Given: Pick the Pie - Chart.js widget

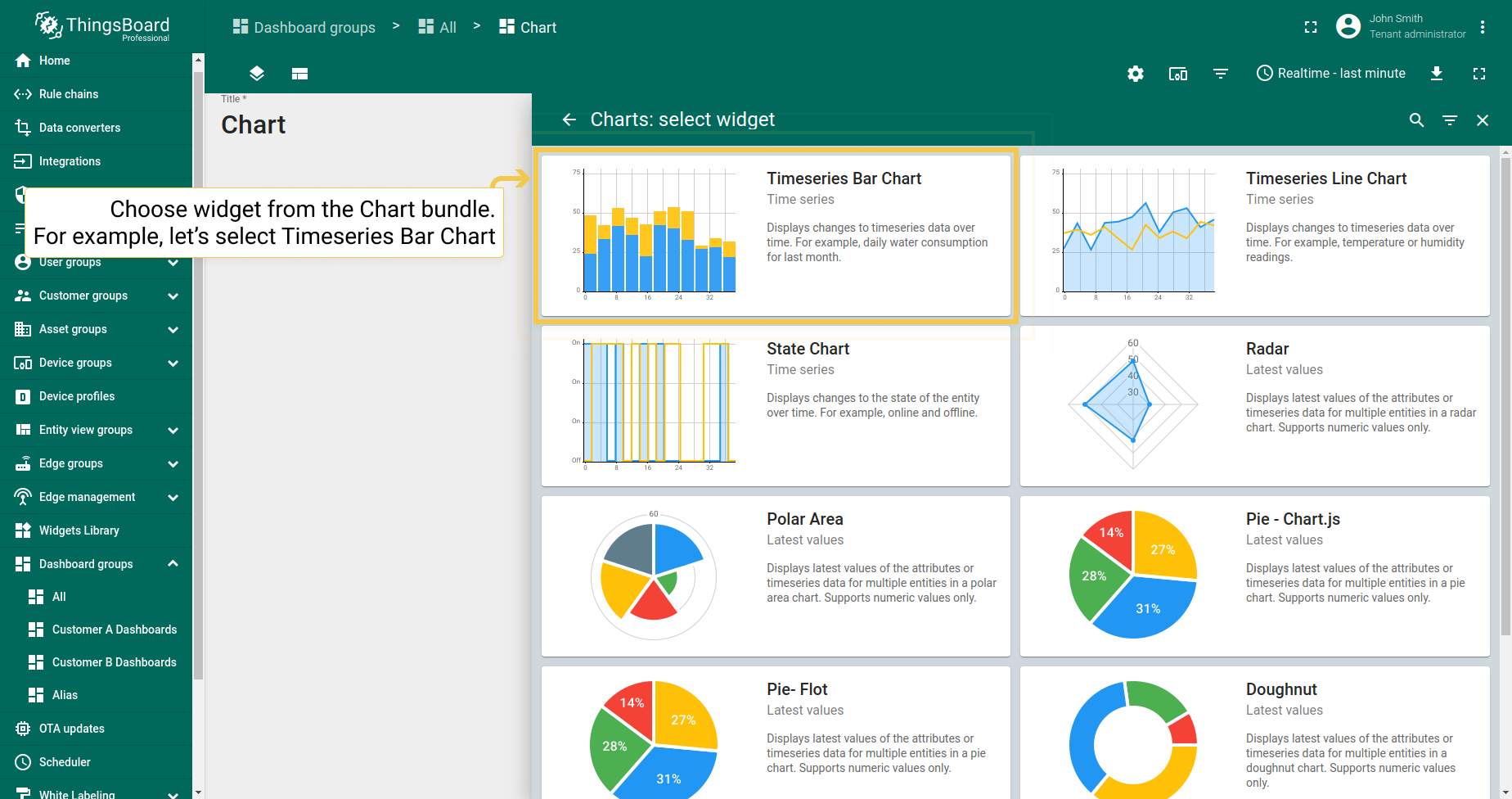Looking at the screenshot, I should click(x=1255, y=576).
